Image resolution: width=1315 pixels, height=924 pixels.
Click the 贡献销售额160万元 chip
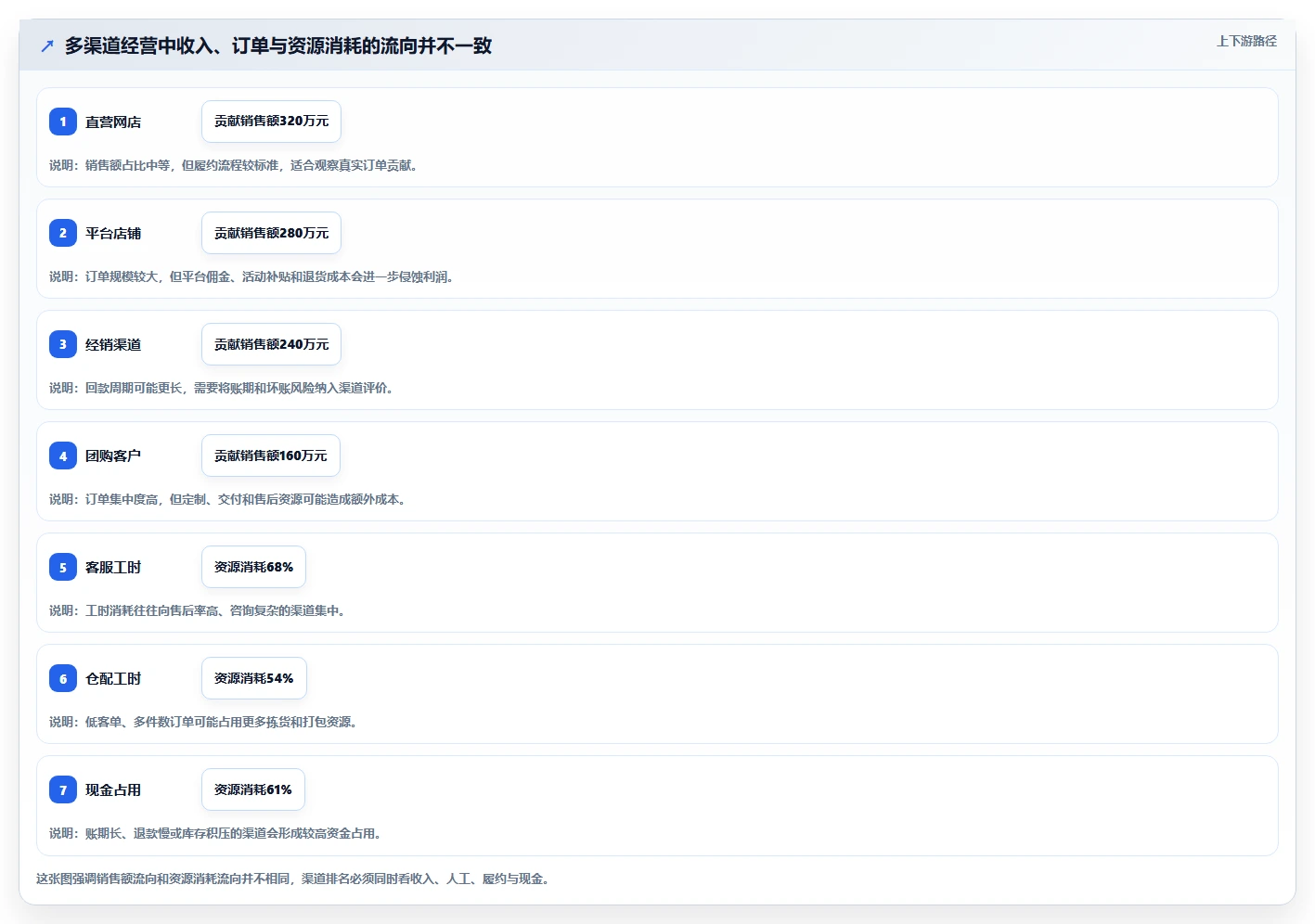271,456
